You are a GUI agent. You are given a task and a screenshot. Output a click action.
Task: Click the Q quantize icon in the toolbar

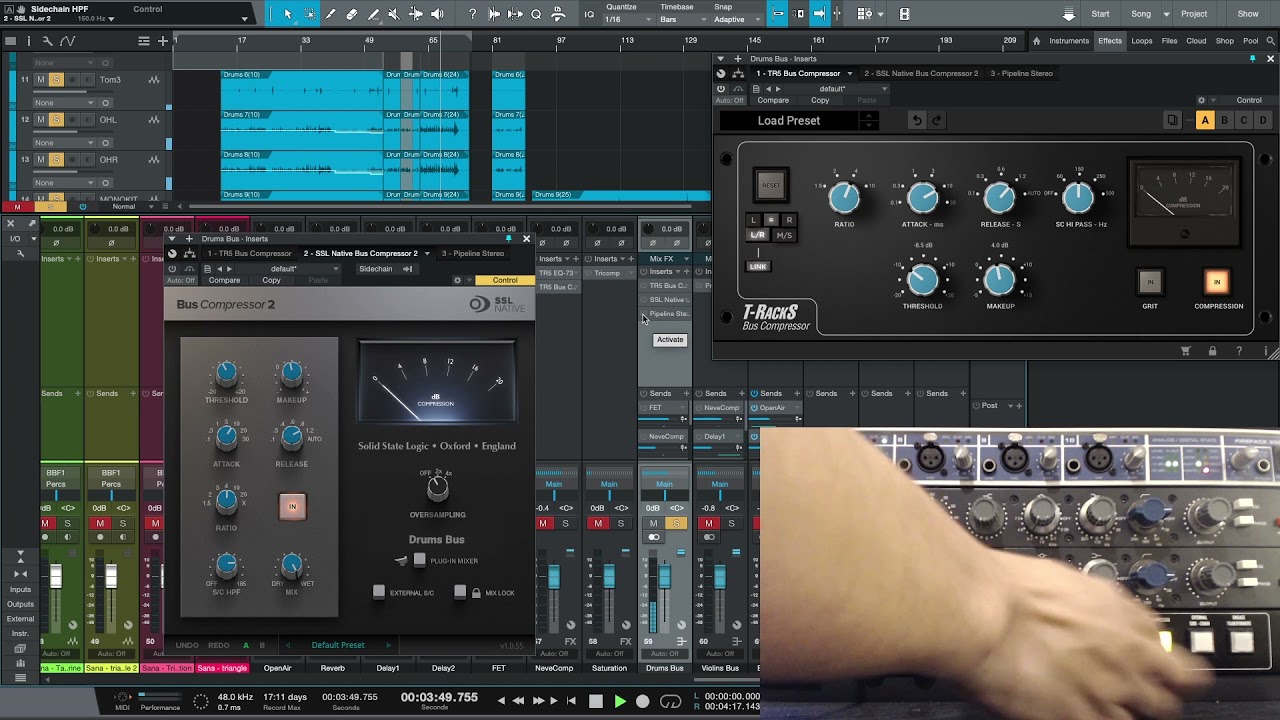[x=537, y=14]
